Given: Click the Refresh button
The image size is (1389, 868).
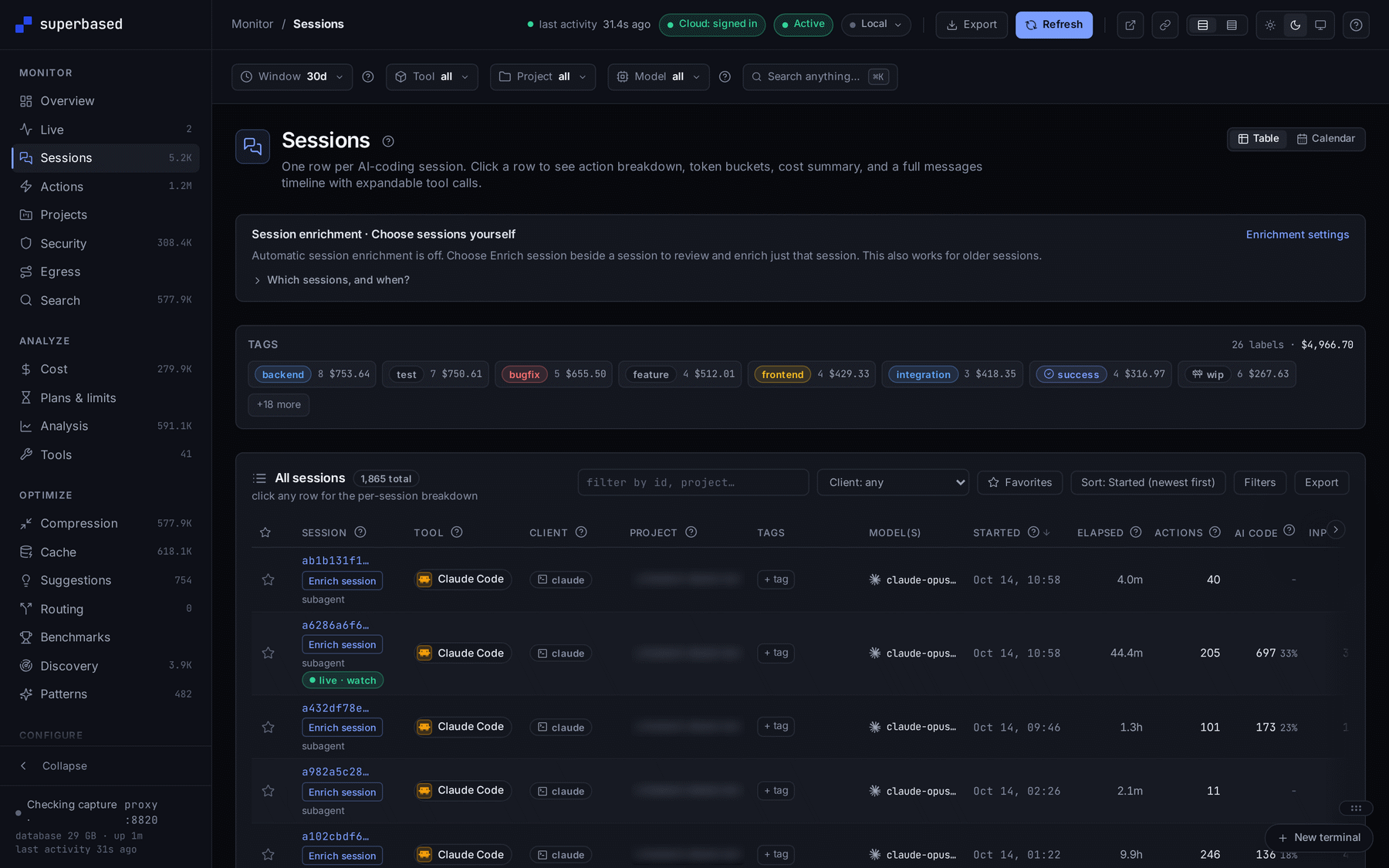Looking at the screenshot, I should pyautogui.click(x=1054, y=25).
